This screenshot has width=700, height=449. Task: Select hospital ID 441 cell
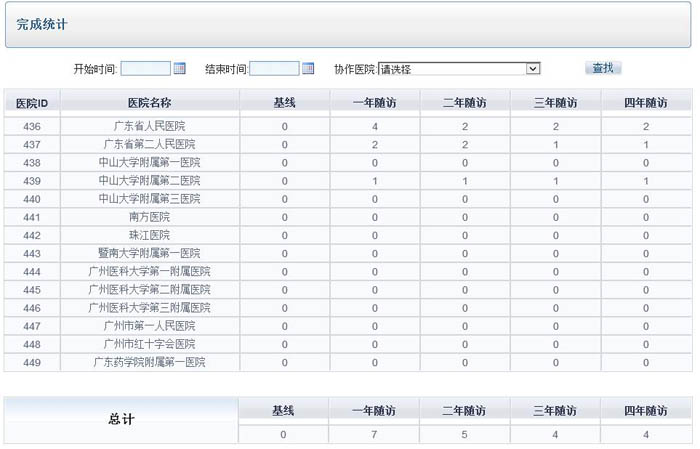[x=32, y=217]
